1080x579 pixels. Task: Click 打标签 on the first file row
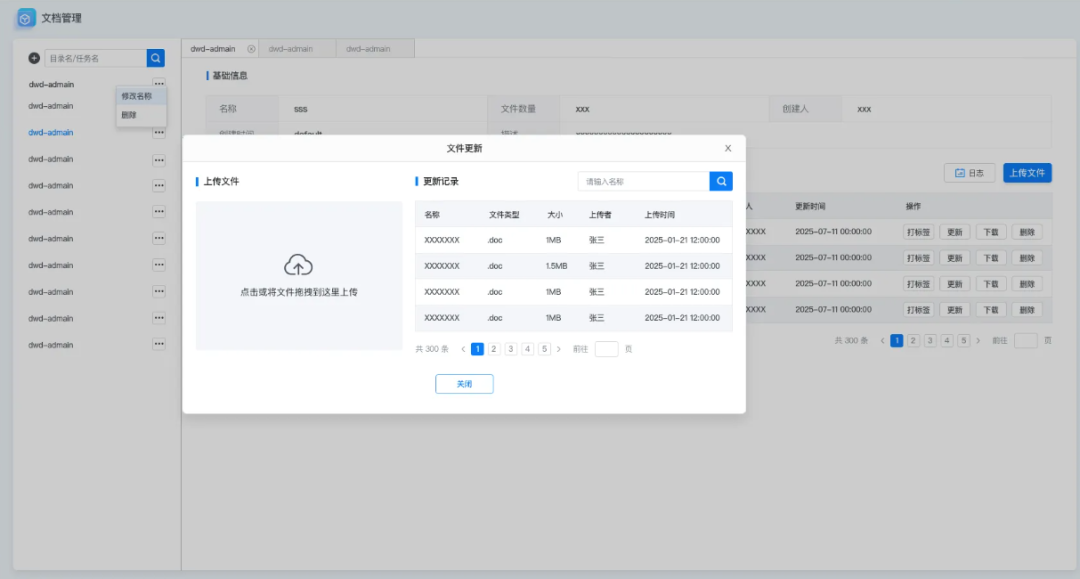[x=919, y=231]
